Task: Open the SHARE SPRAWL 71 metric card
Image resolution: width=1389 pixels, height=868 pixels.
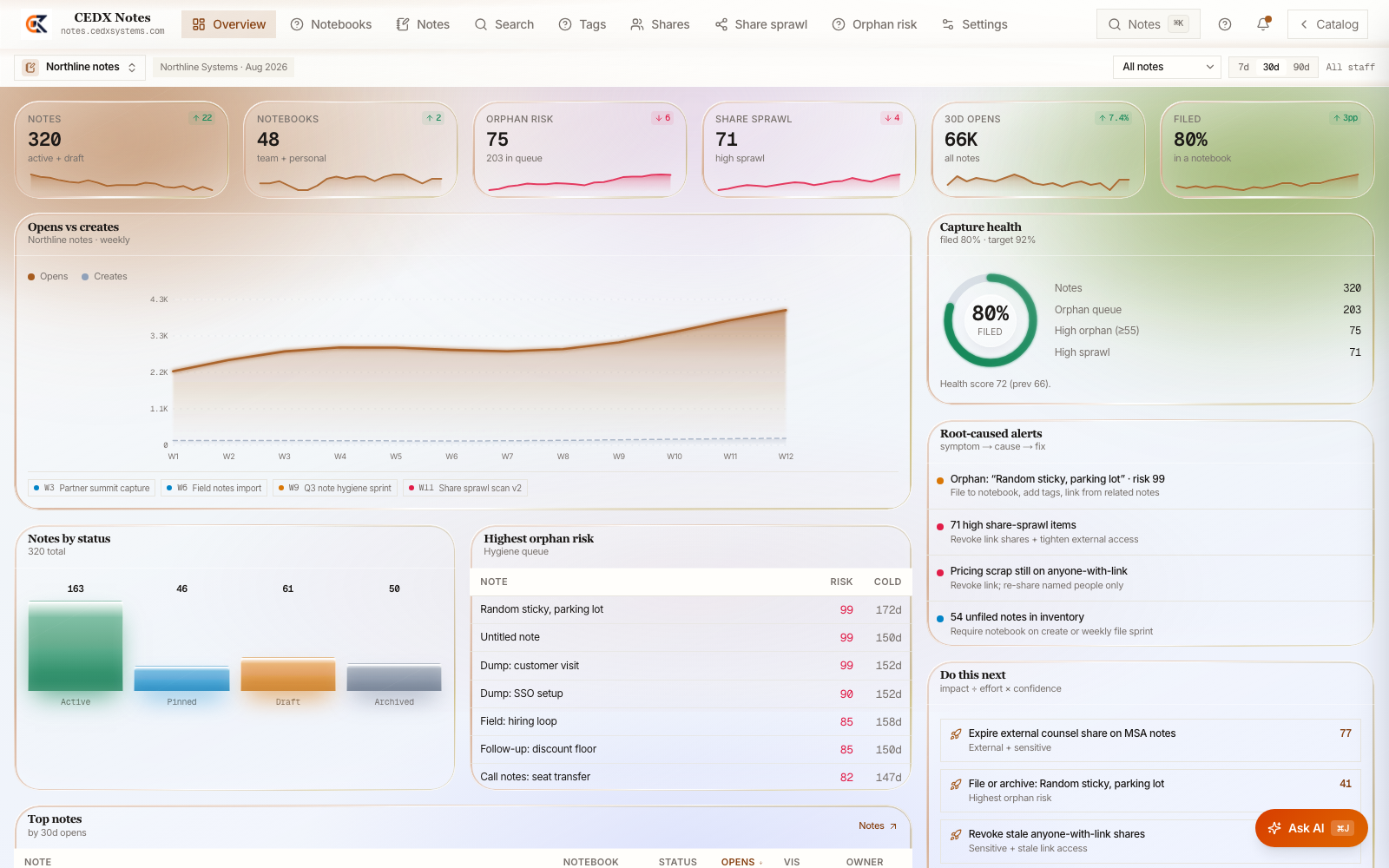Action: click(x=809, y=149)
